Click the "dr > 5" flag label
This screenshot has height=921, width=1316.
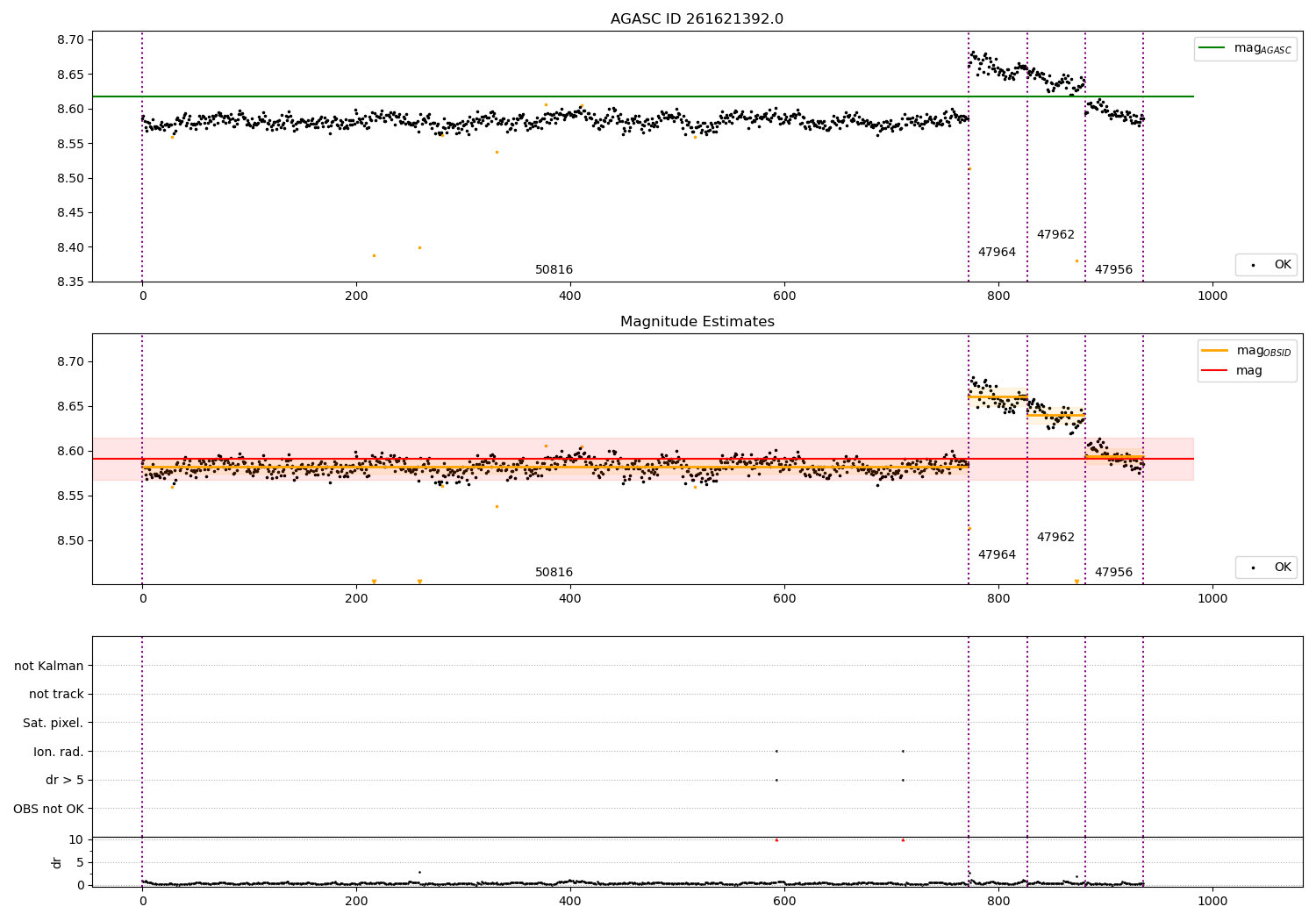click(65, 781)
